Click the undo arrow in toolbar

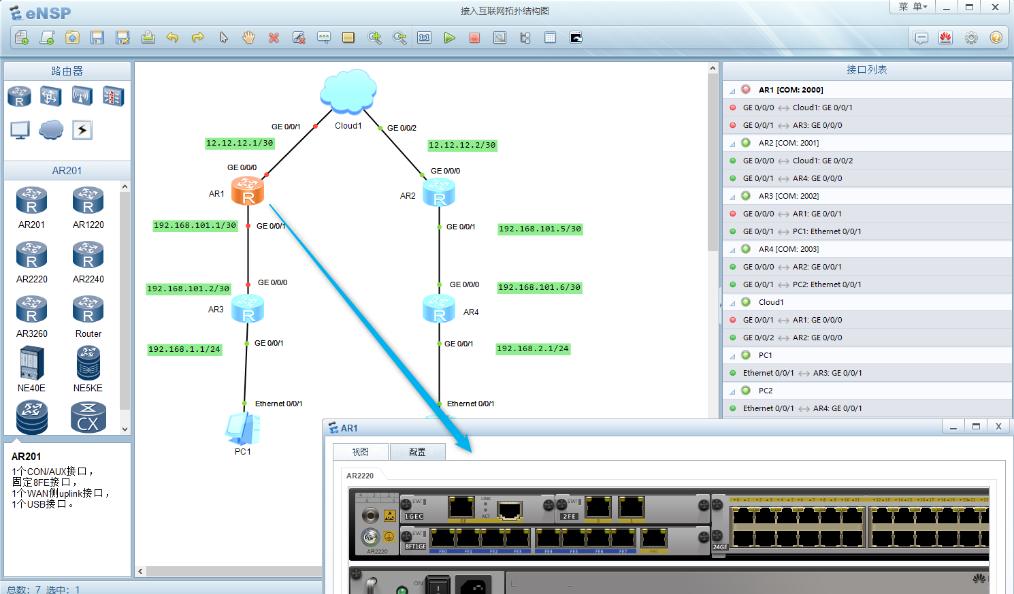coord(172,38)
